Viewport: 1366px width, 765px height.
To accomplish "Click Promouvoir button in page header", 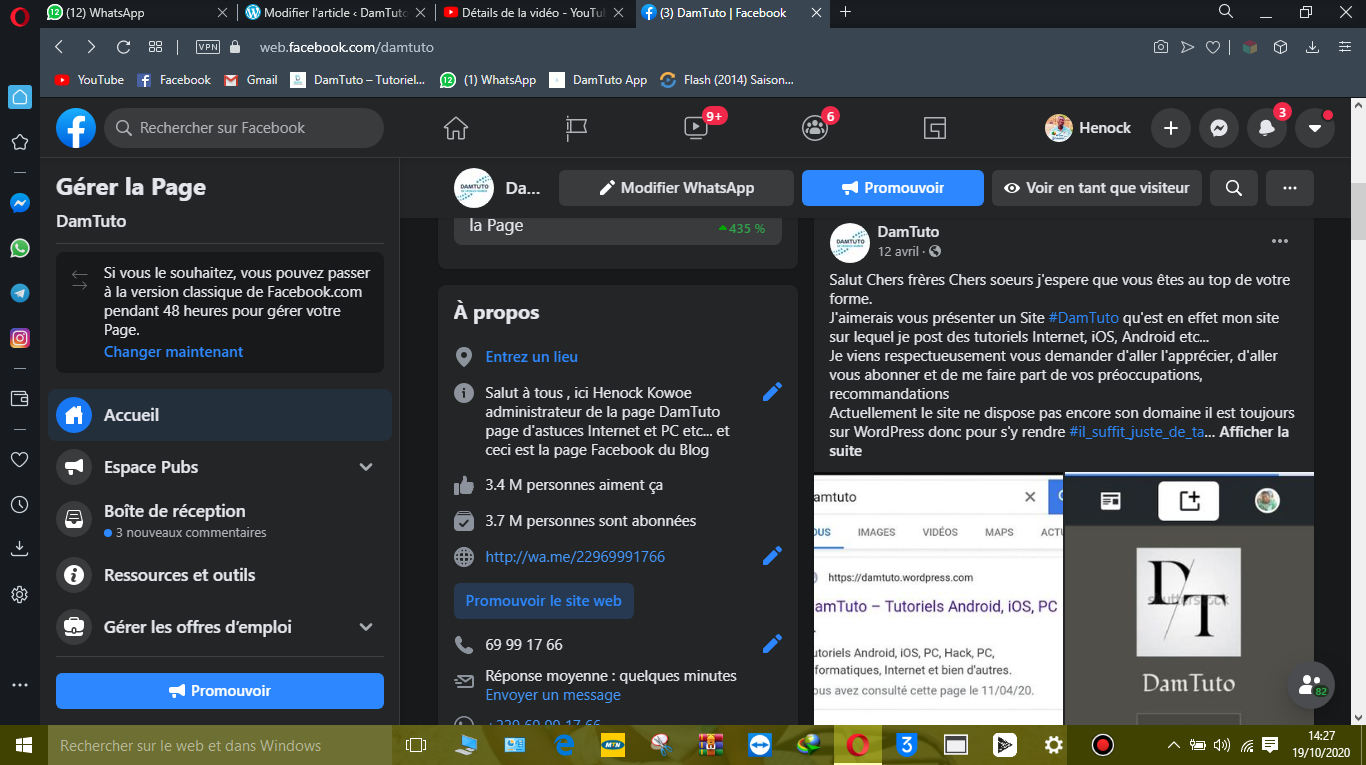I will click(893, 188).
